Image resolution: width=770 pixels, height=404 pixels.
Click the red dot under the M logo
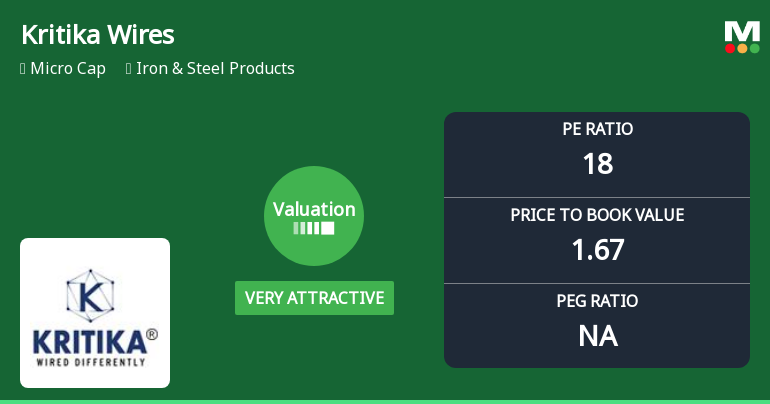(730, 48)
